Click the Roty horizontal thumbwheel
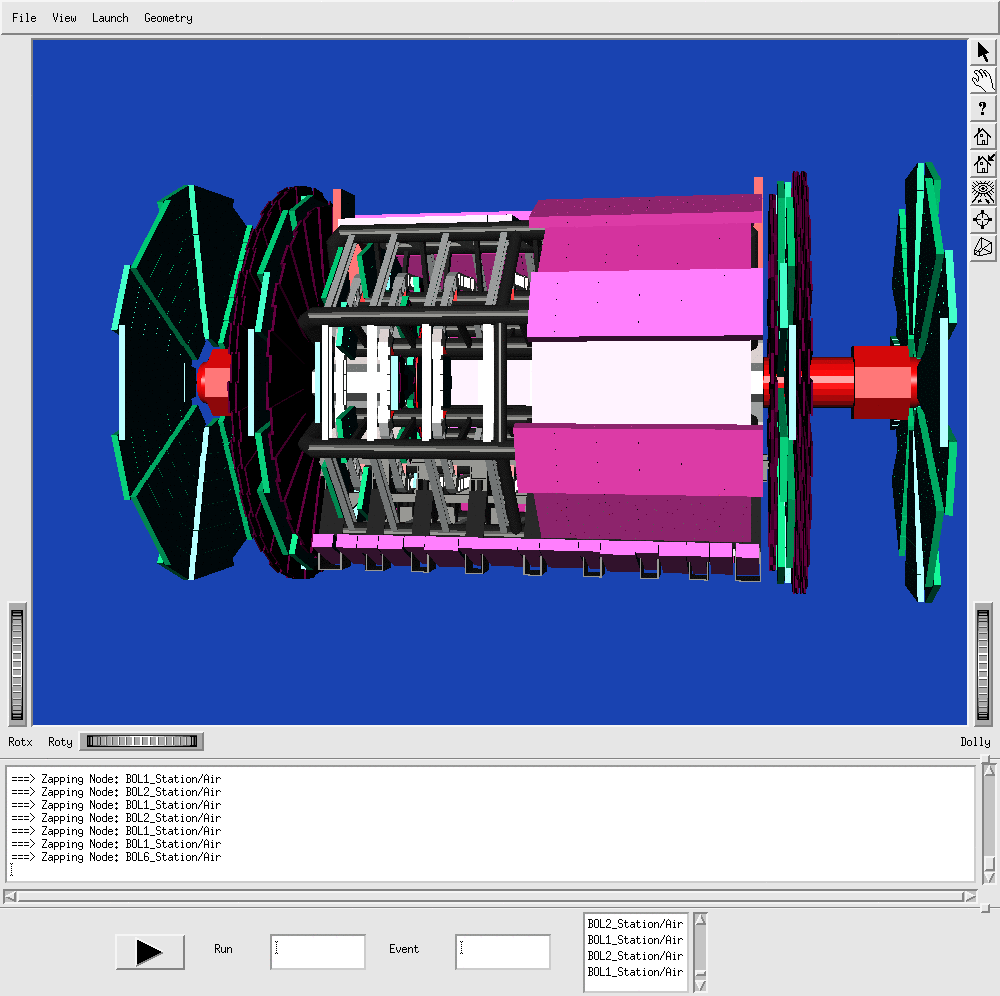The height and width of the screenshot is (996, 1000). coord(141,742)
